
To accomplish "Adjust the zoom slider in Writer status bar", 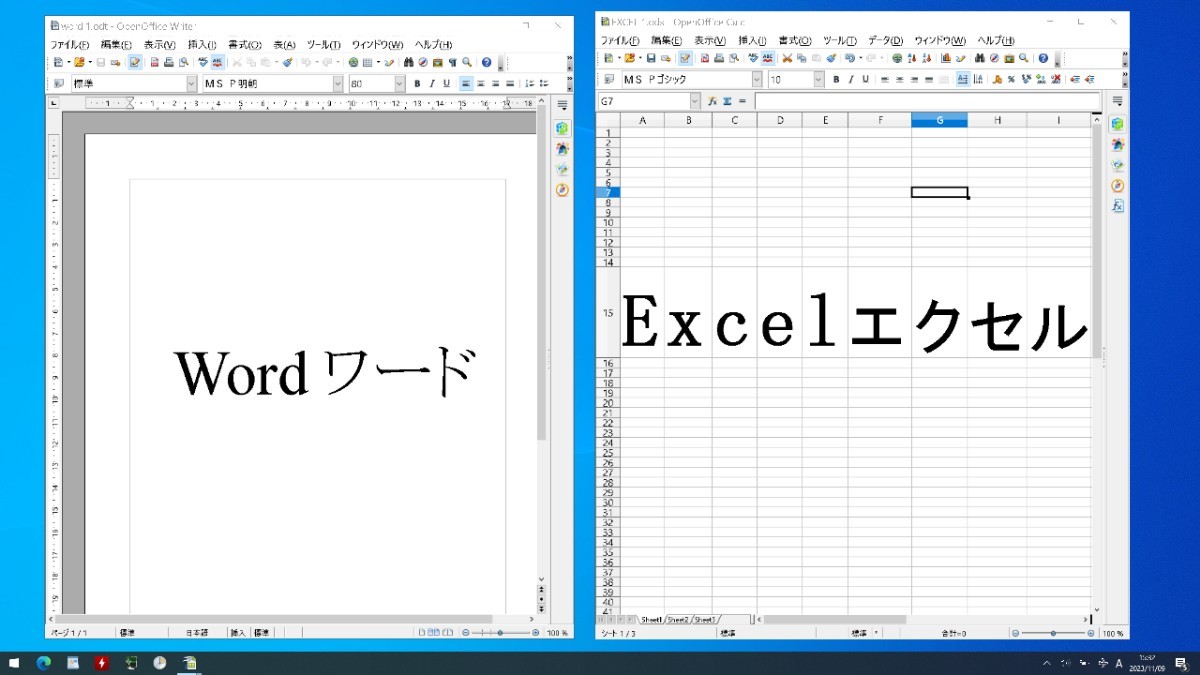I will pos(499,633).
